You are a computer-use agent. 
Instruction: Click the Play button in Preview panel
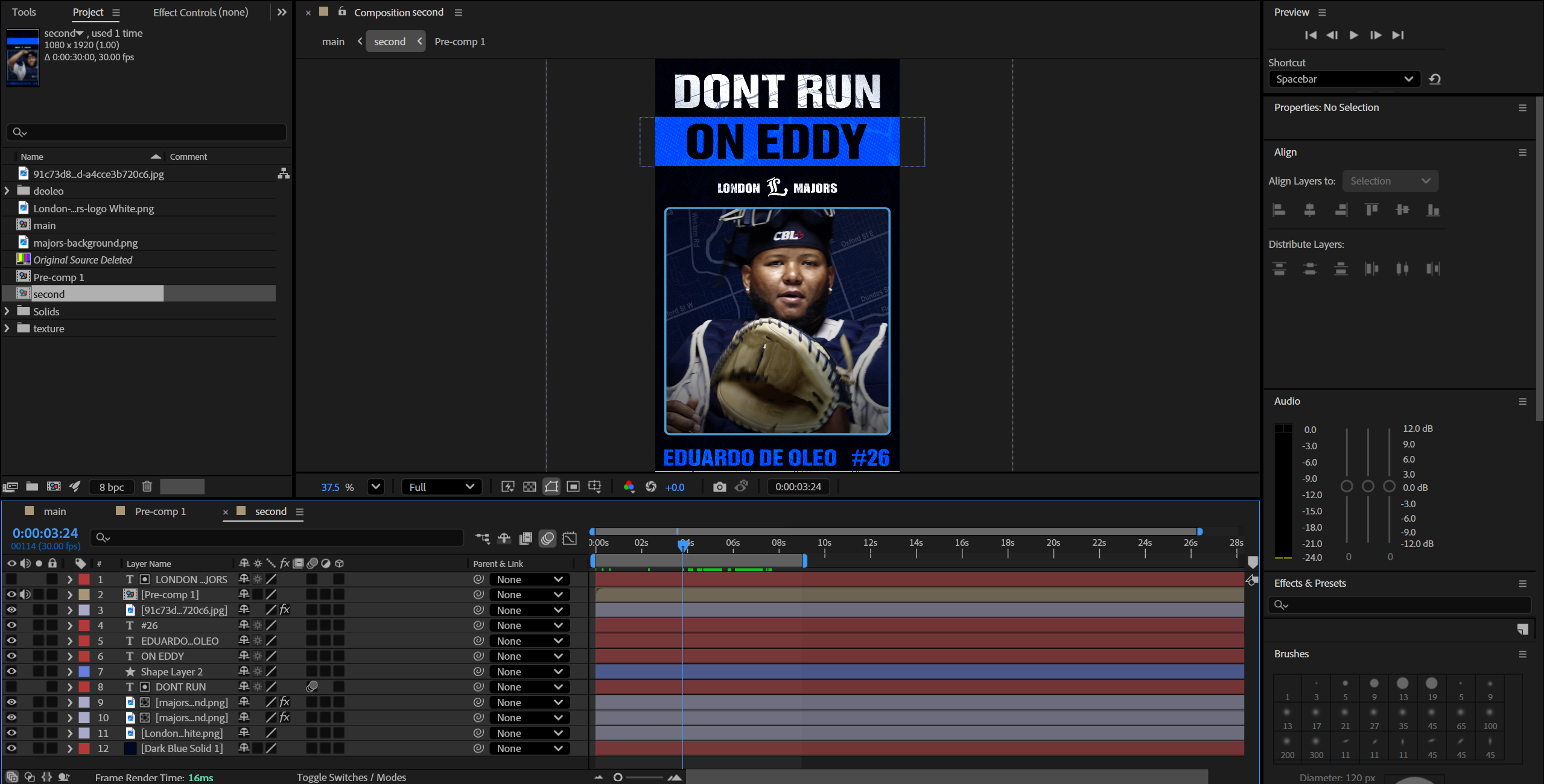point(1353,35)
